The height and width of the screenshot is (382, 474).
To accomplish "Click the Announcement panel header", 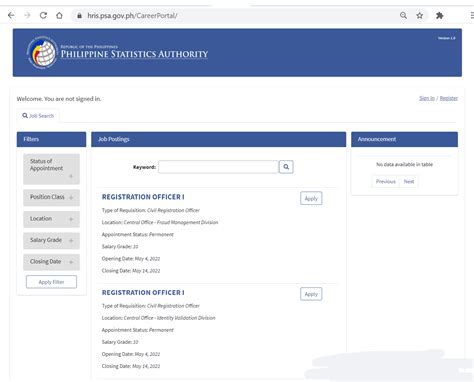I will tap(404, 139).
